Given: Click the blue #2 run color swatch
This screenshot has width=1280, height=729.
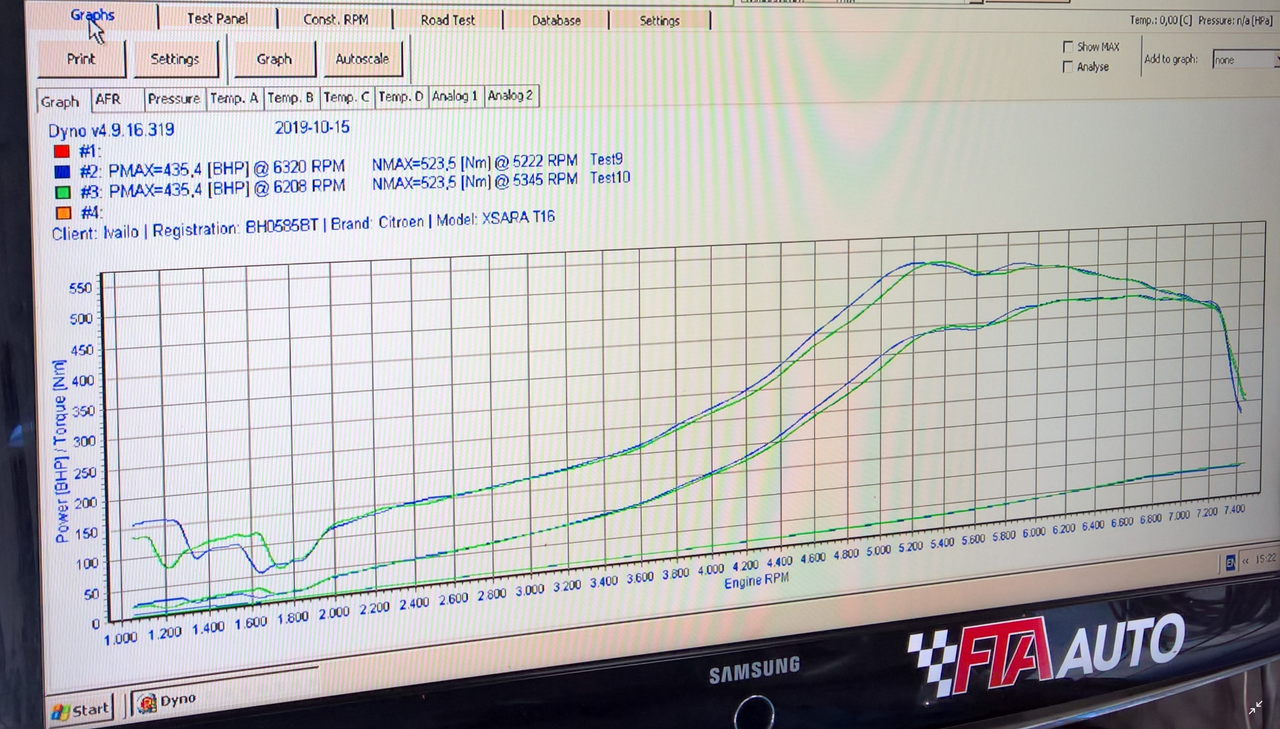Looking at the screenshot, I should (x=62, y=171).
